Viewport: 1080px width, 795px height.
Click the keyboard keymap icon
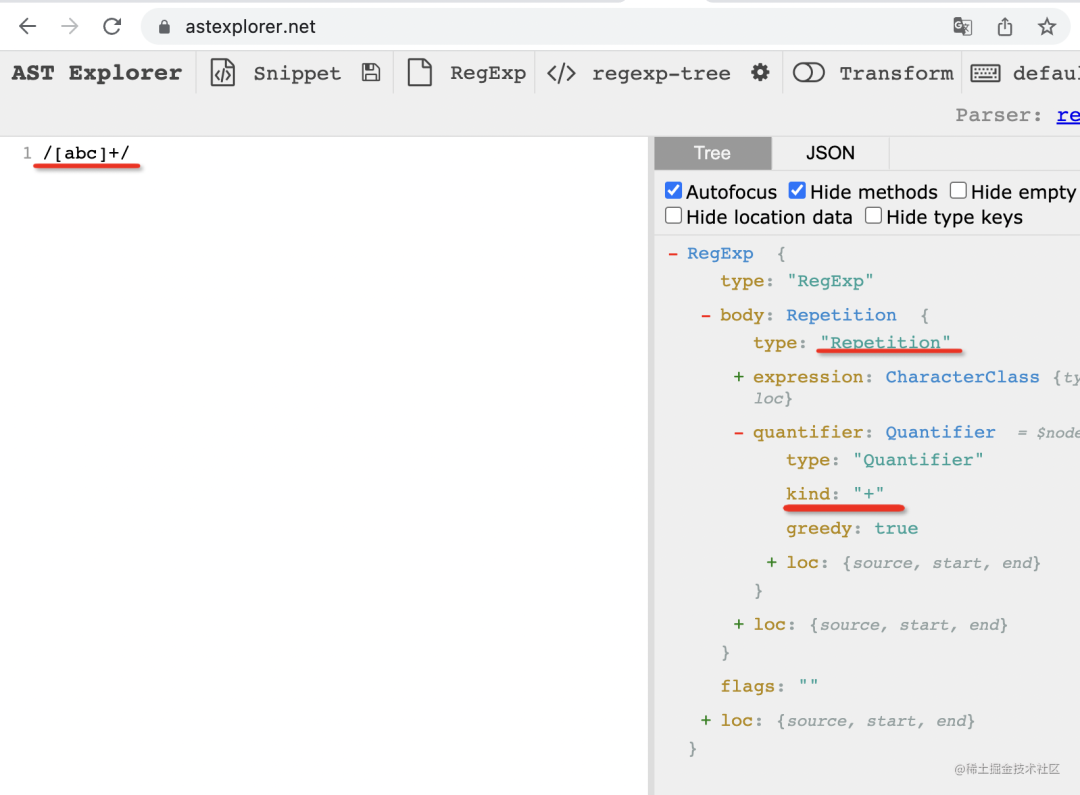tap(985, 72)
